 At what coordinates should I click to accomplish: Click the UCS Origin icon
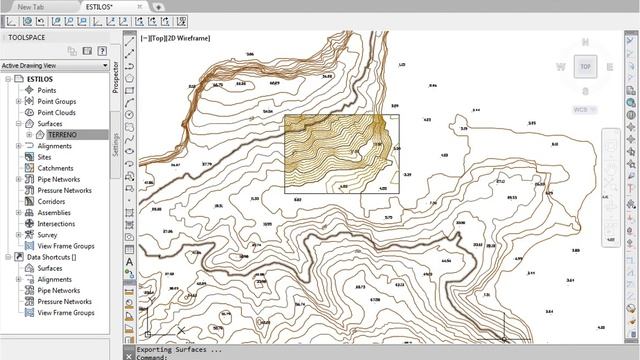pyautogui.click(x=98, y=21)
